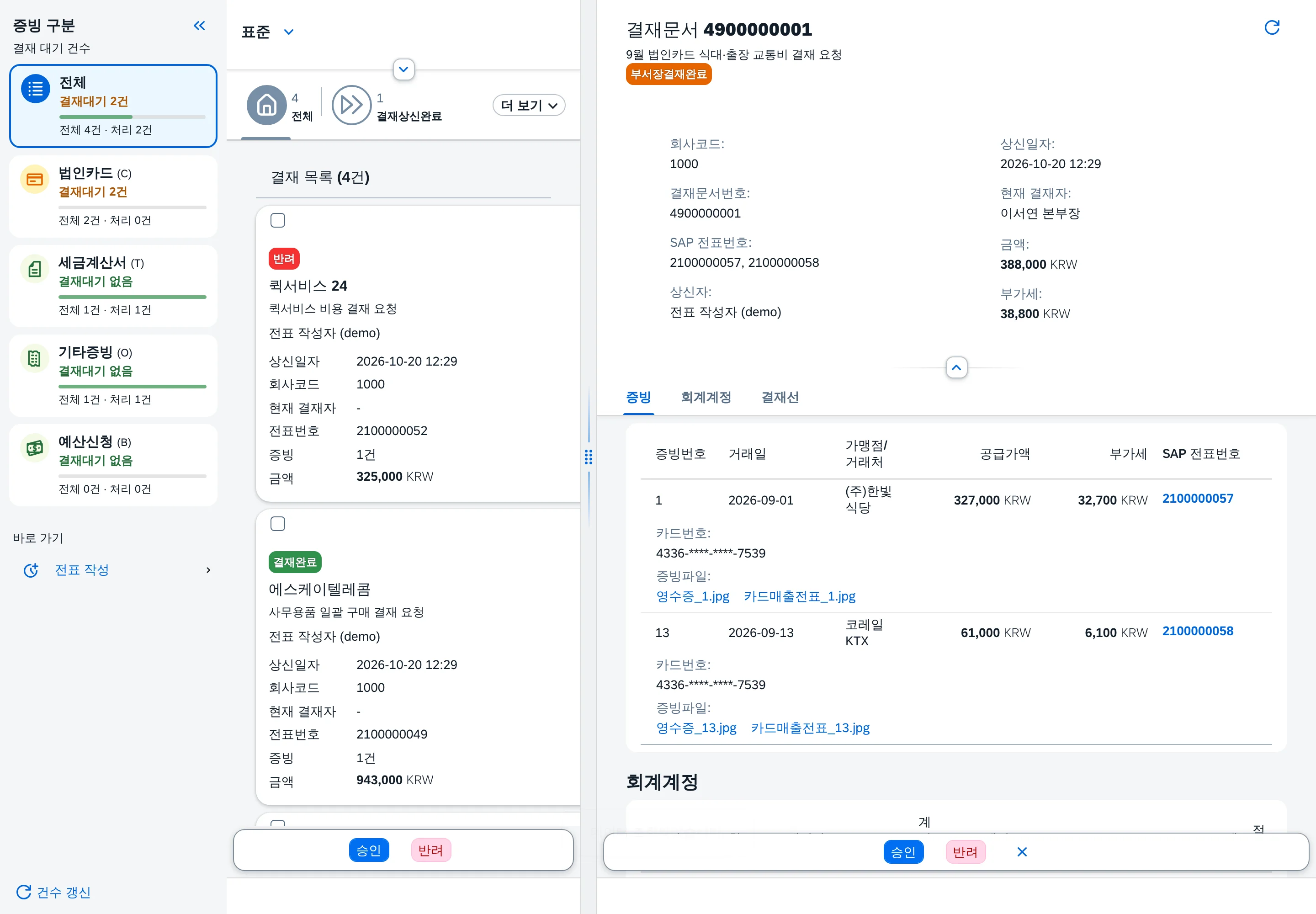Check the 에스케이텔레콤 card checkbox
This screenshot has height=914, width=1316.
(278, 524)
